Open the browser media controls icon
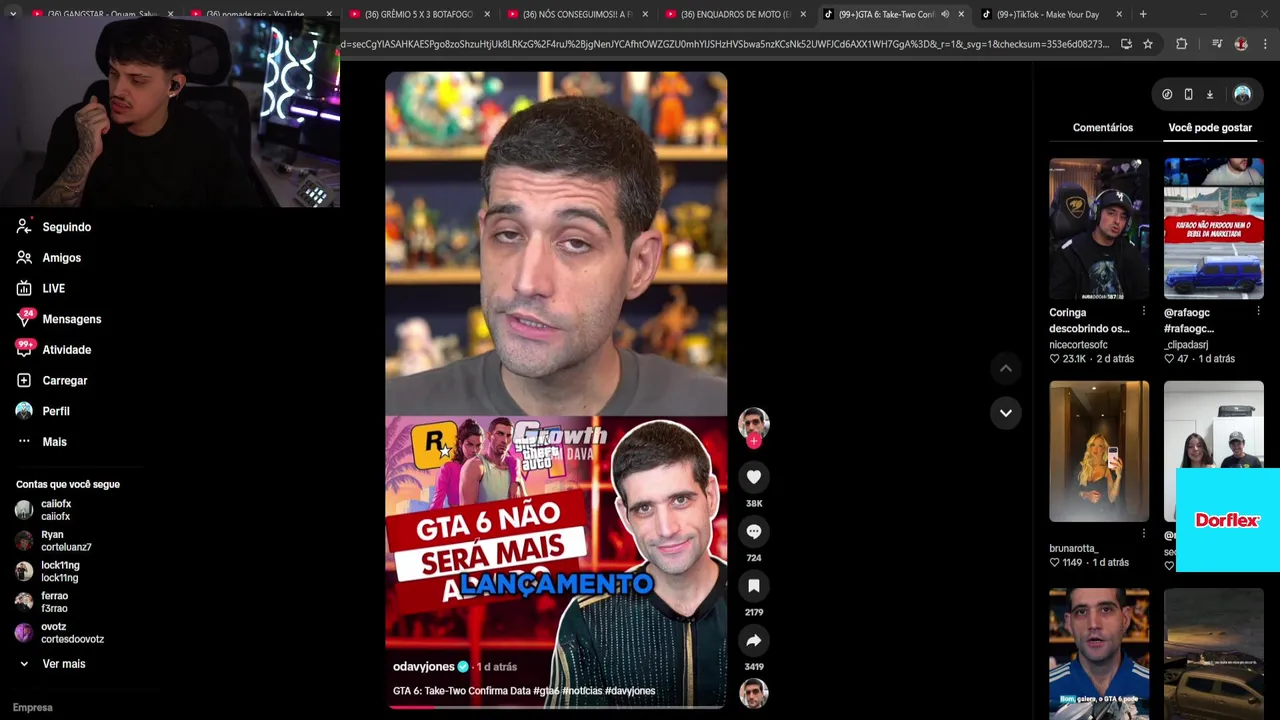This screenshot has width=1280, height=720. (1217, 44)
